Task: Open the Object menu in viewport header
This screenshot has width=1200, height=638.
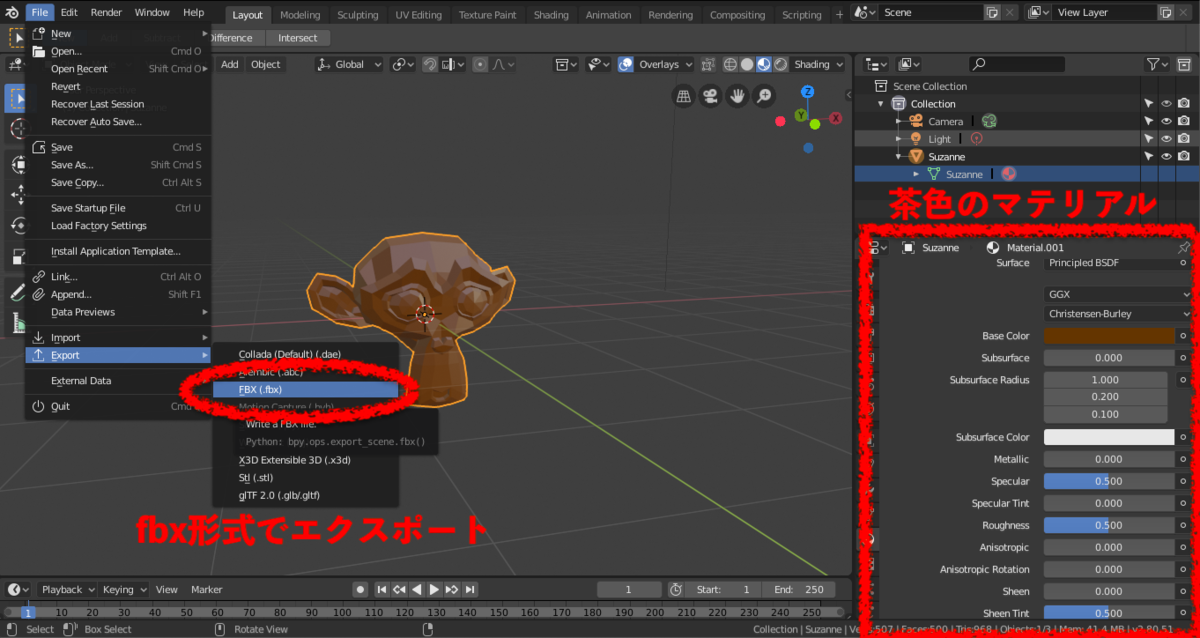Action: point(265,64)
